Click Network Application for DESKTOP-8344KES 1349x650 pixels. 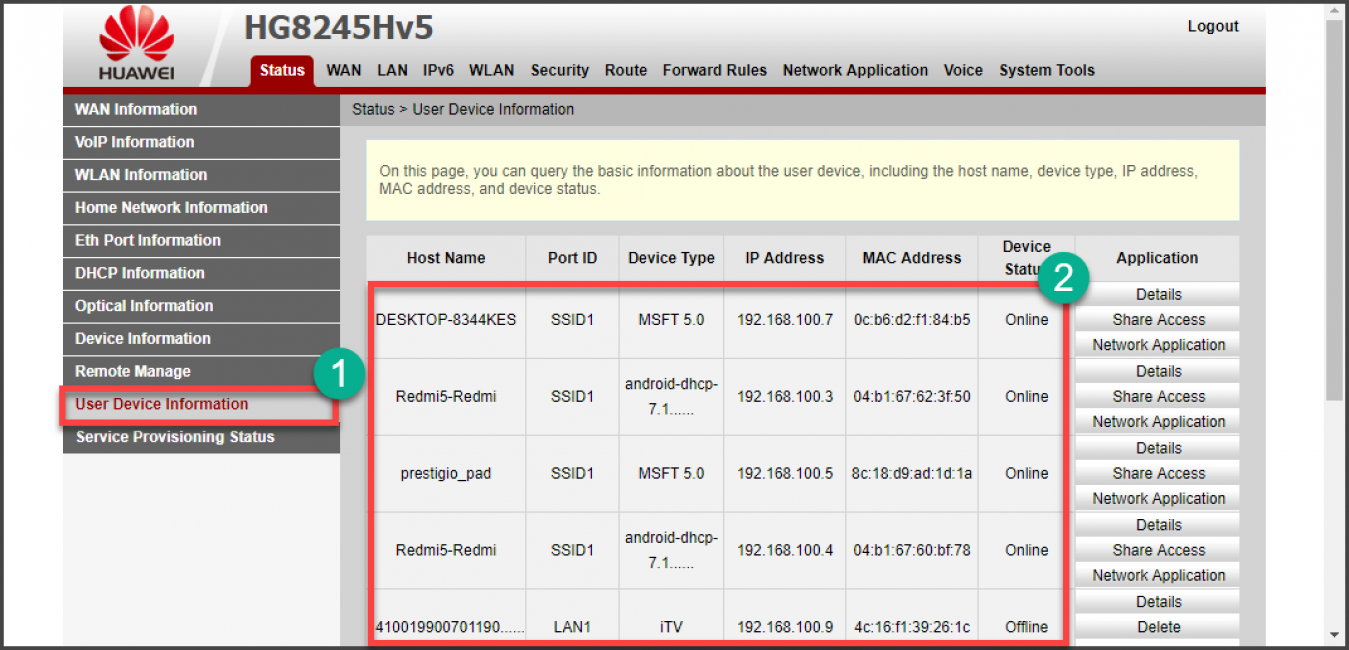point(1158,345)
